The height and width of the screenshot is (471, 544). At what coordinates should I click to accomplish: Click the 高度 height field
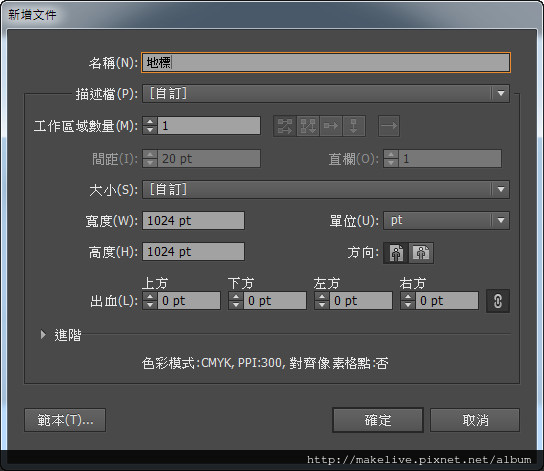pos(193,251)
